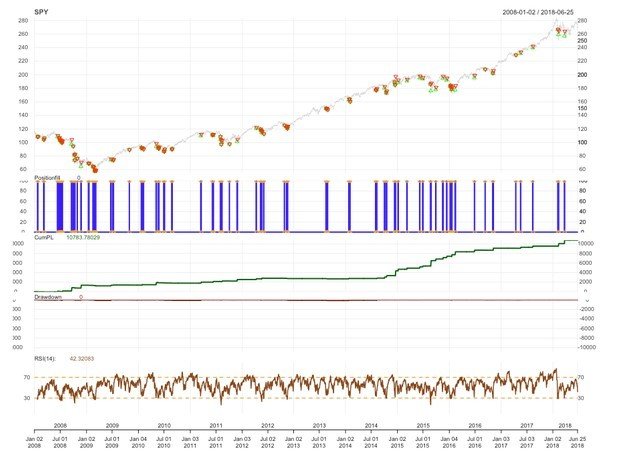The width and height of the screenshot is (621, 466).
Task: Click the bold 250 price axis label
Action: (x=582, y=40)
